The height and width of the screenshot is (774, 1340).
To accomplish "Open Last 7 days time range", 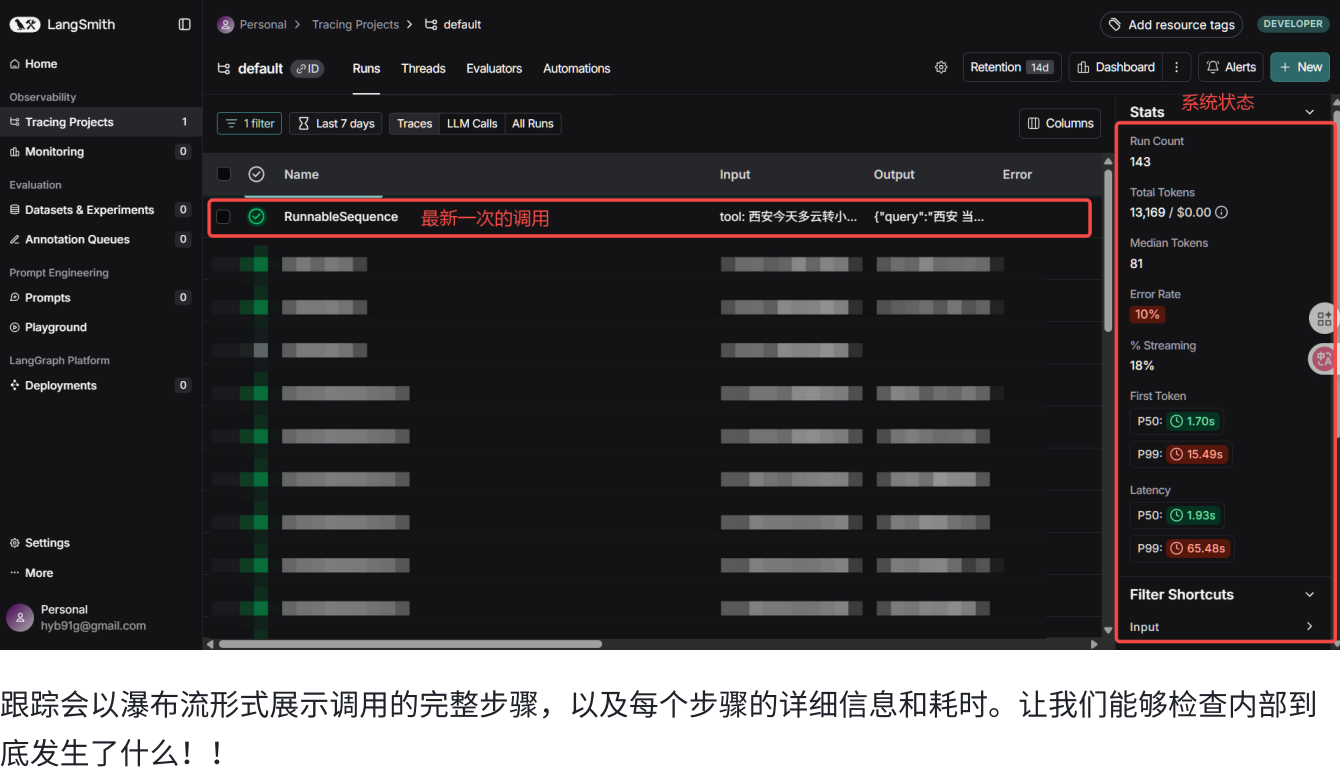I will (x=336, y=123).
